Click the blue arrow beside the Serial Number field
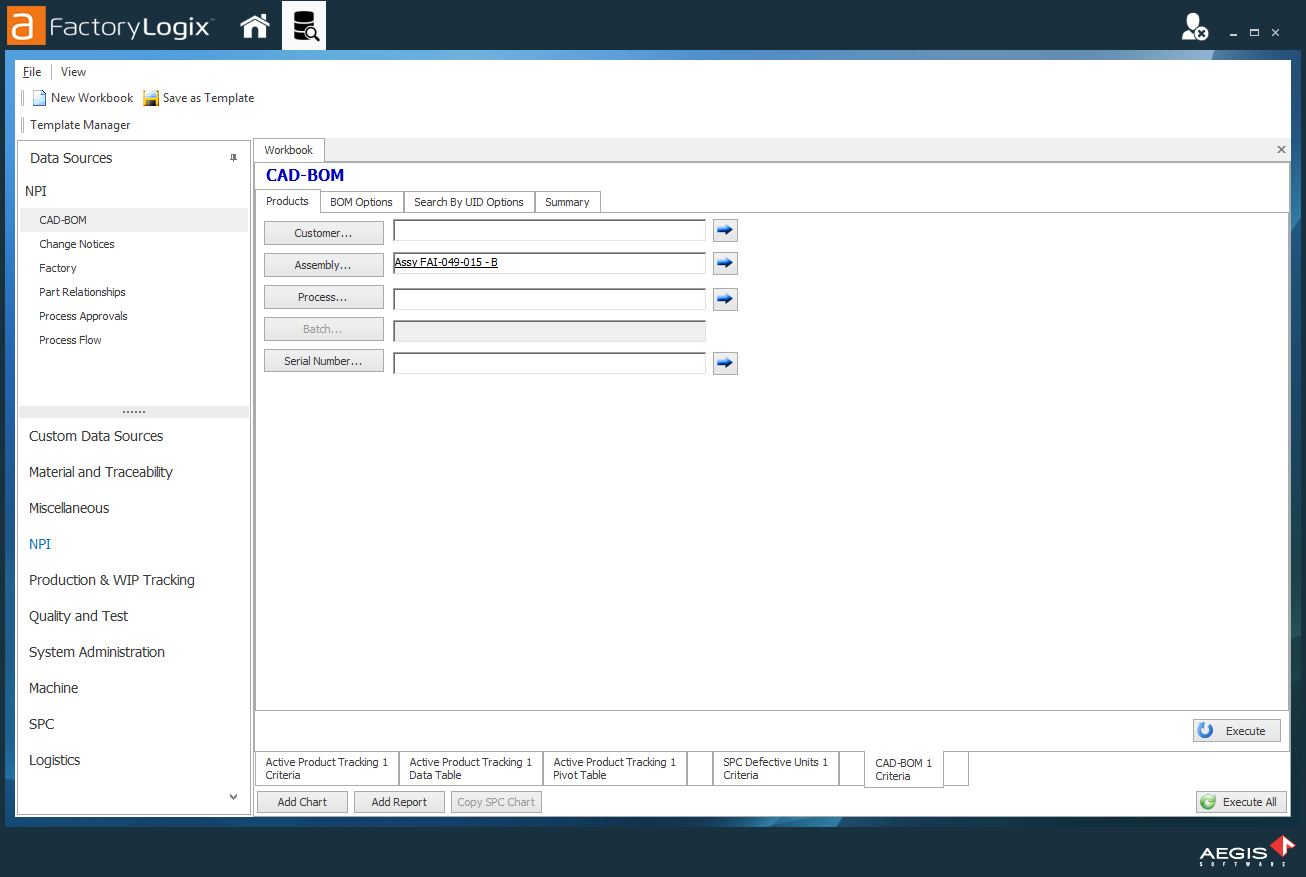This screenshot has width=1306, height=877. point(724,362)
